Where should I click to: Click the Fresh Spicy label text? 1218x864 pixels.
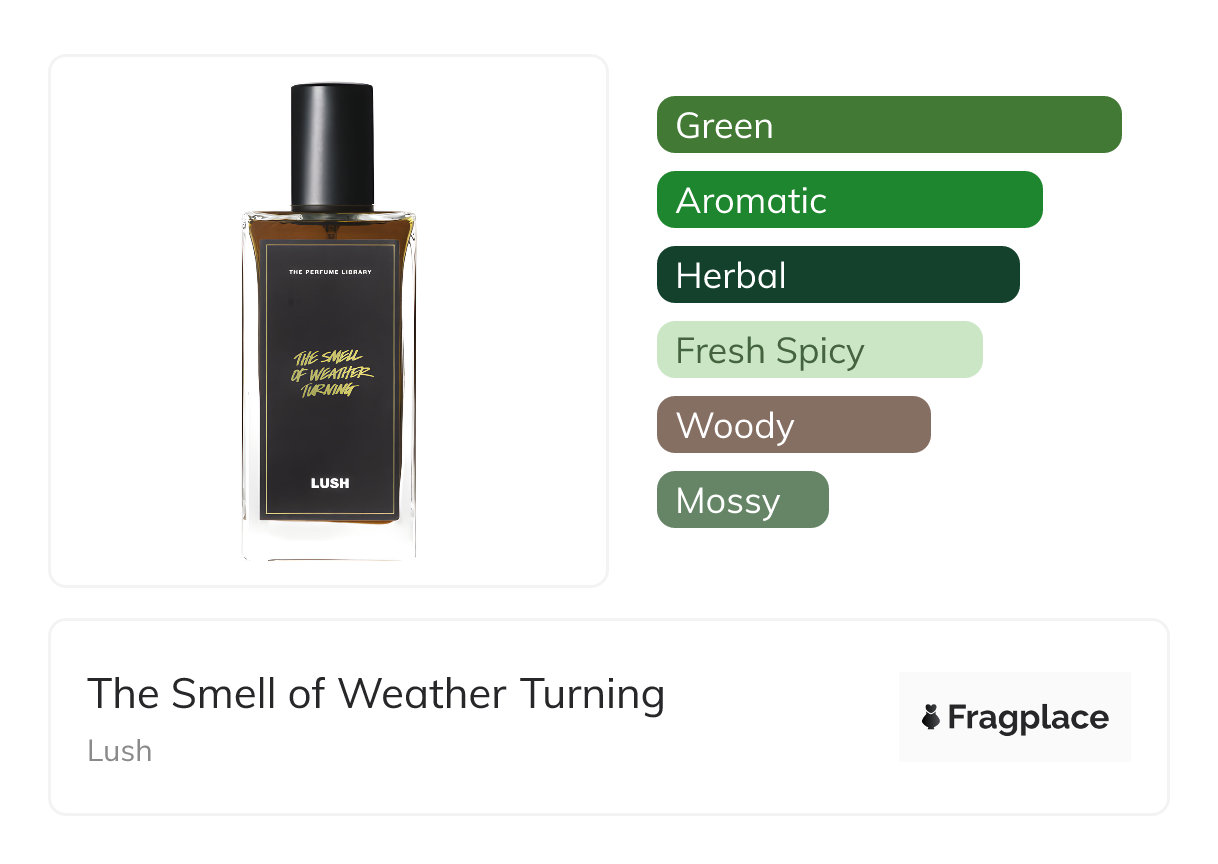tap(770, 352)
